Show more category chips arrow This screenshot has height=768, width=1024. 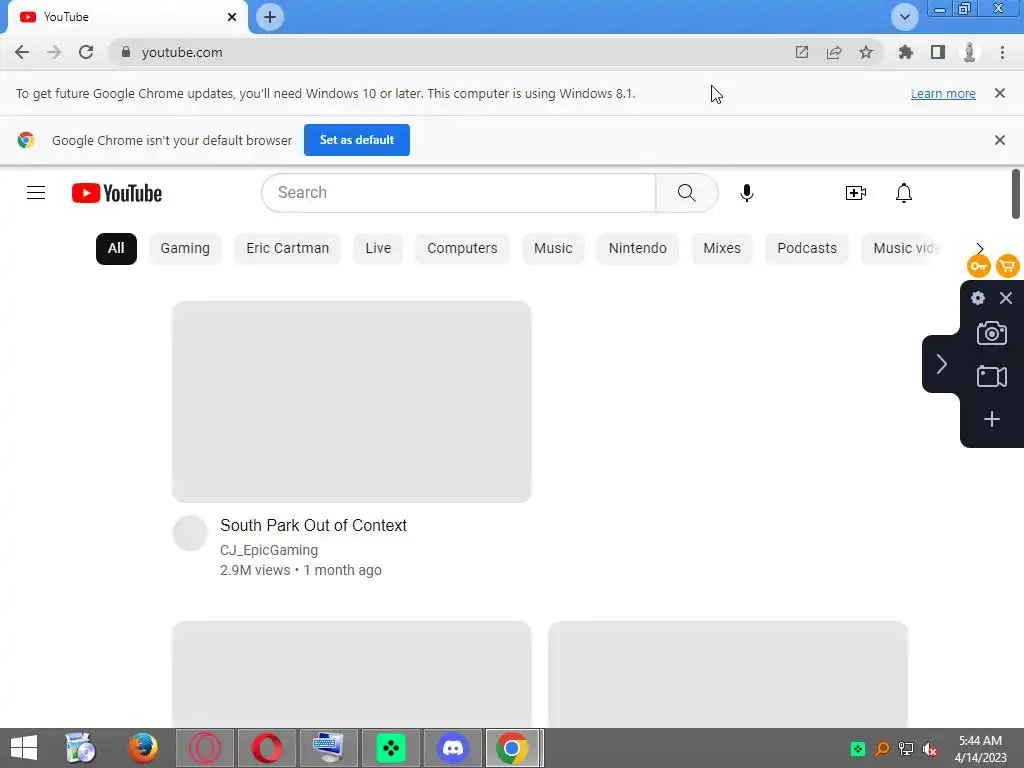(x=980, y=248)
